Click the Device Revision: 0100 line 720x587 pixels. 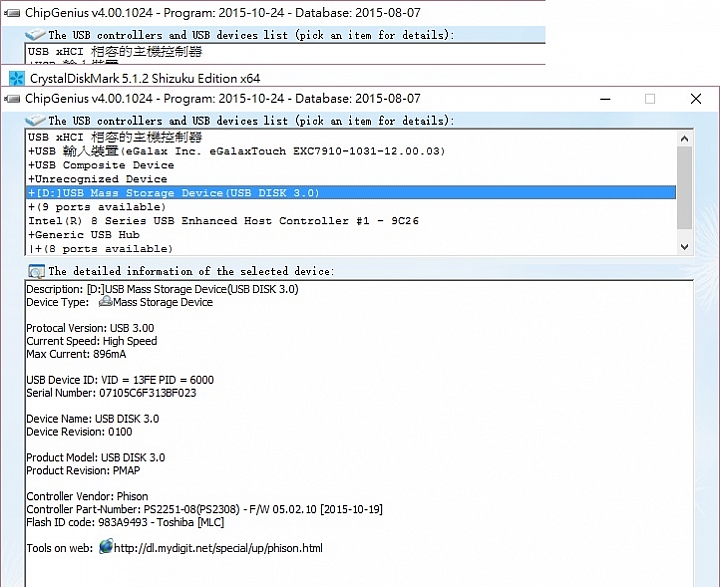pyautogui.click(x=79, y=431)
